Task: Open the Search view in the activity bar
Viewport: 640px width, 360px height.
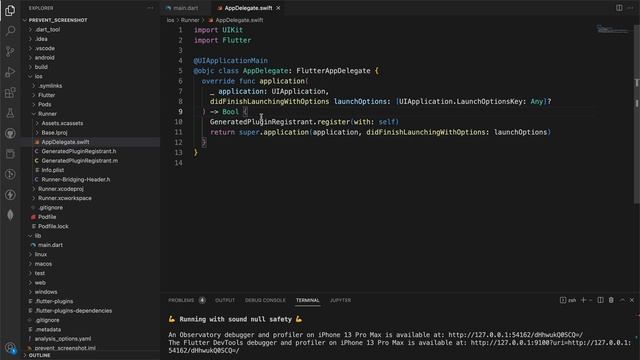Action: click(10, 31)
